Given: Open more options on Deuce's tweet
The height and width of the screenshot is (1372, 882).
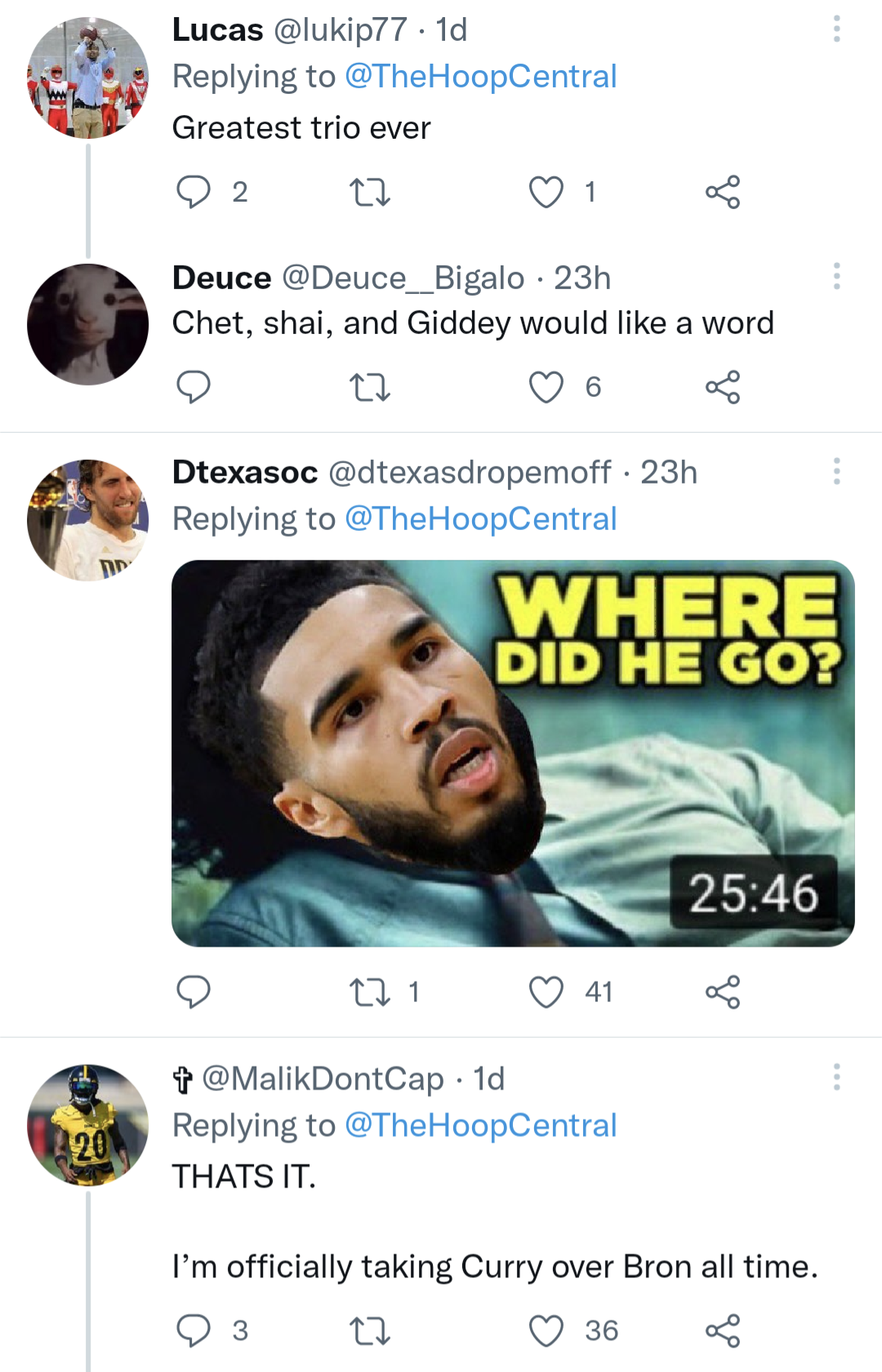Looking at the screenshot, I should click(x=836, y=276).
